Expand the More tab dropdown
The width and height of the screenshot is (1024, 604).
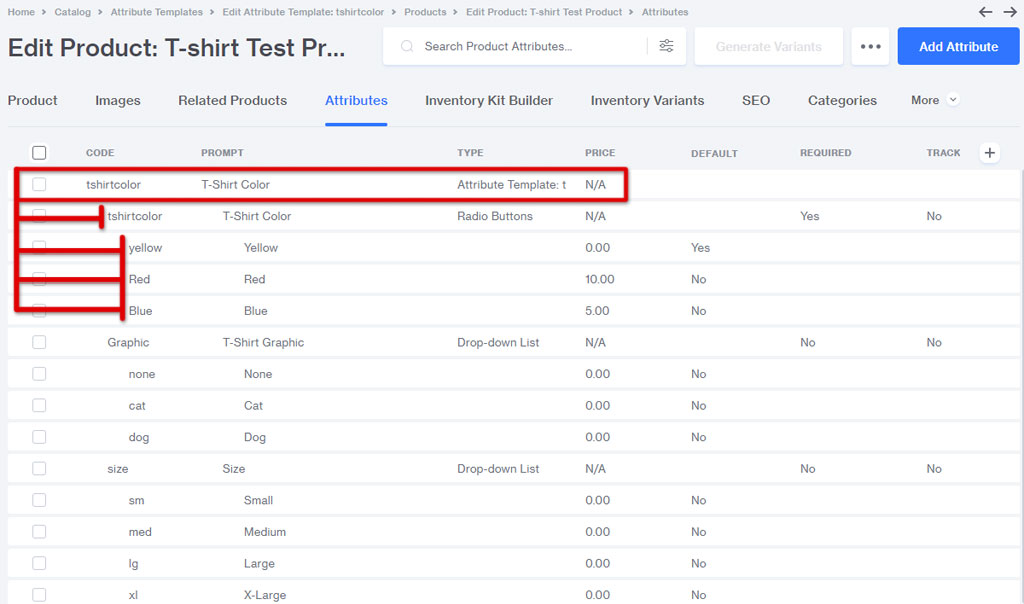933,100
